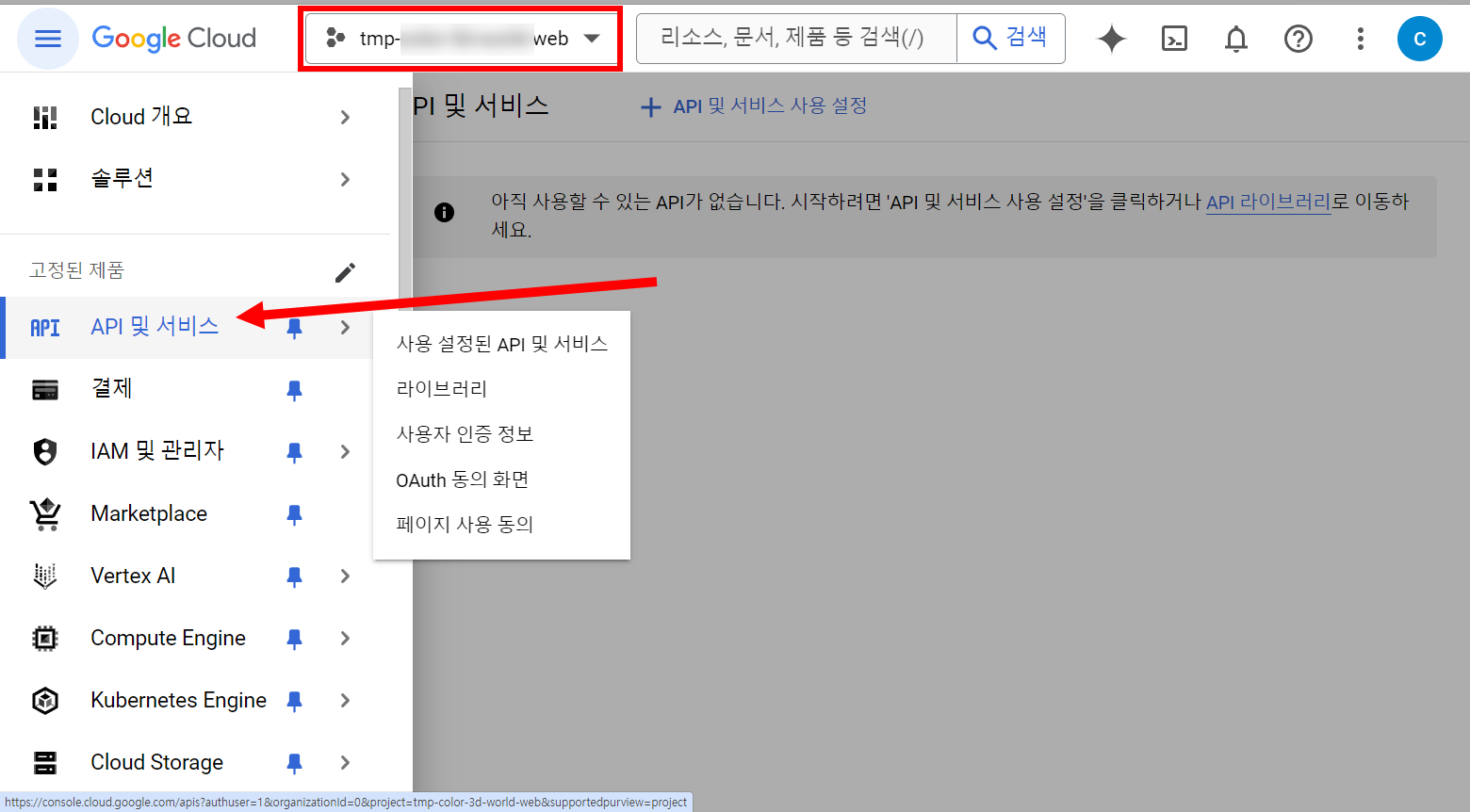Open Vertex AI menu item

[133, 576]
